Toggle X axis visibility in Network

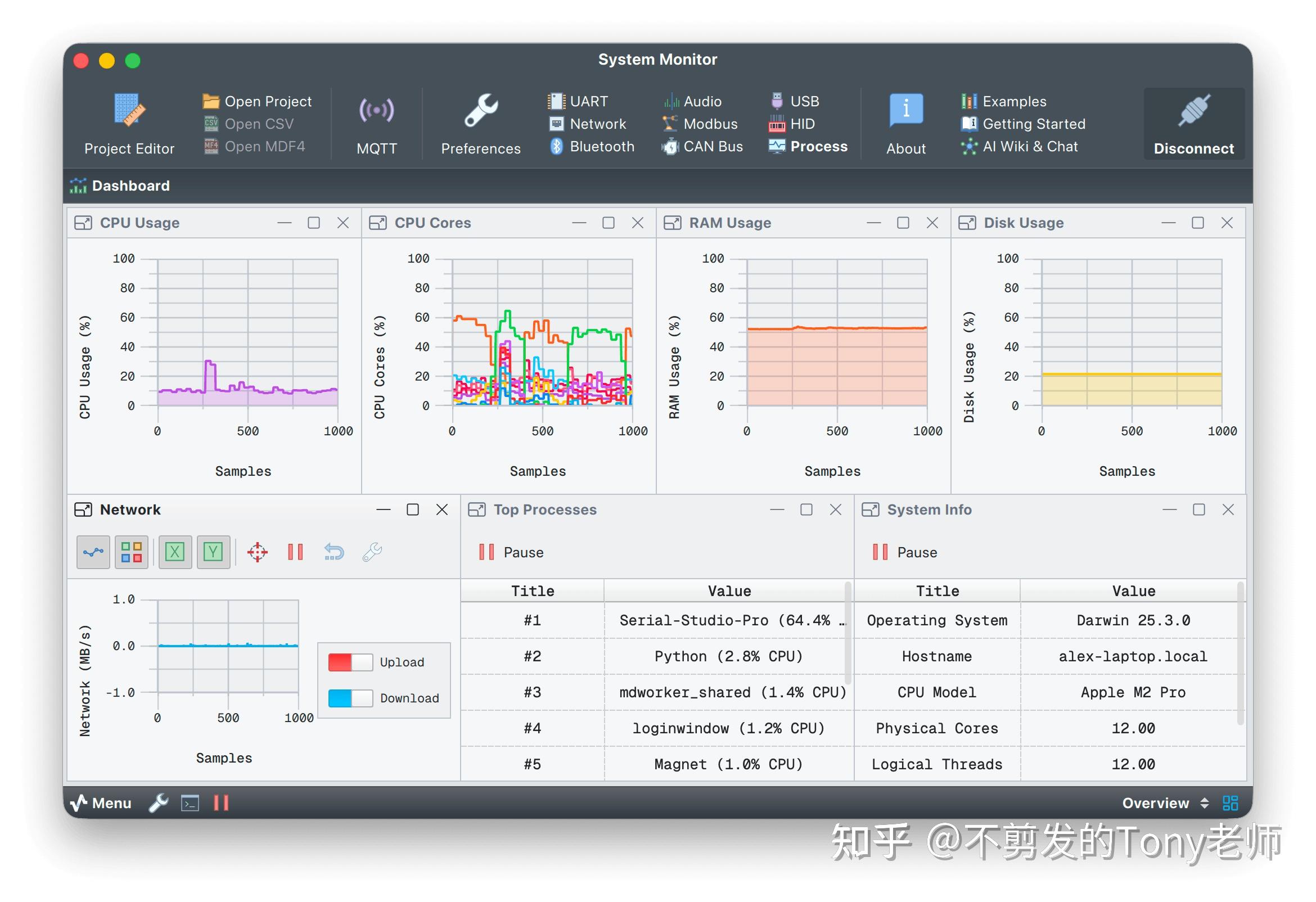[175, 552]
